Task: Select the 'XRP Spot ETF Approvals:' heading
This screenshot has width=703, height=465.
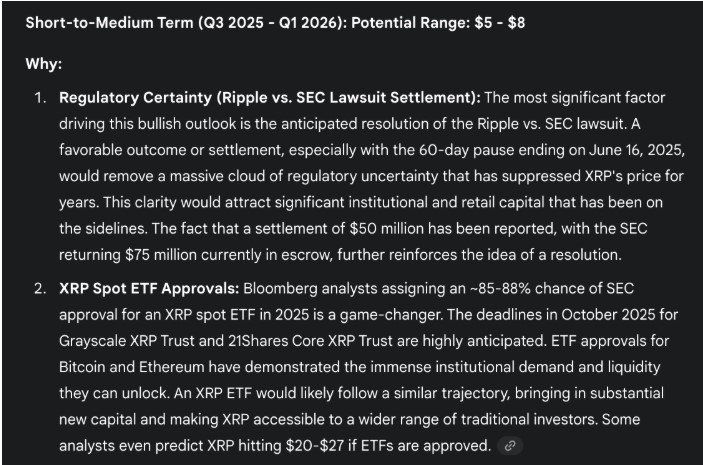Action: coord(149,288)
